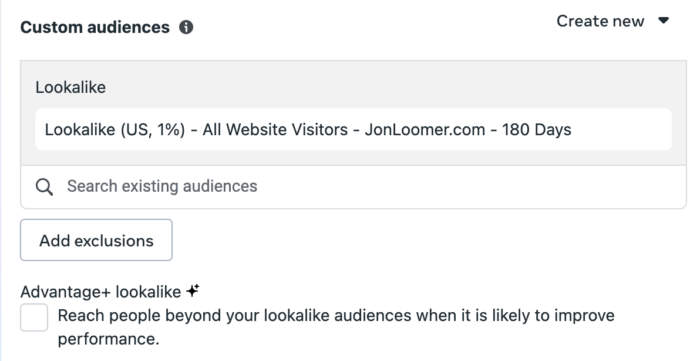Open the Create new menu label
Viewport: 700px width, 361px height.
(x=600, y=21)
